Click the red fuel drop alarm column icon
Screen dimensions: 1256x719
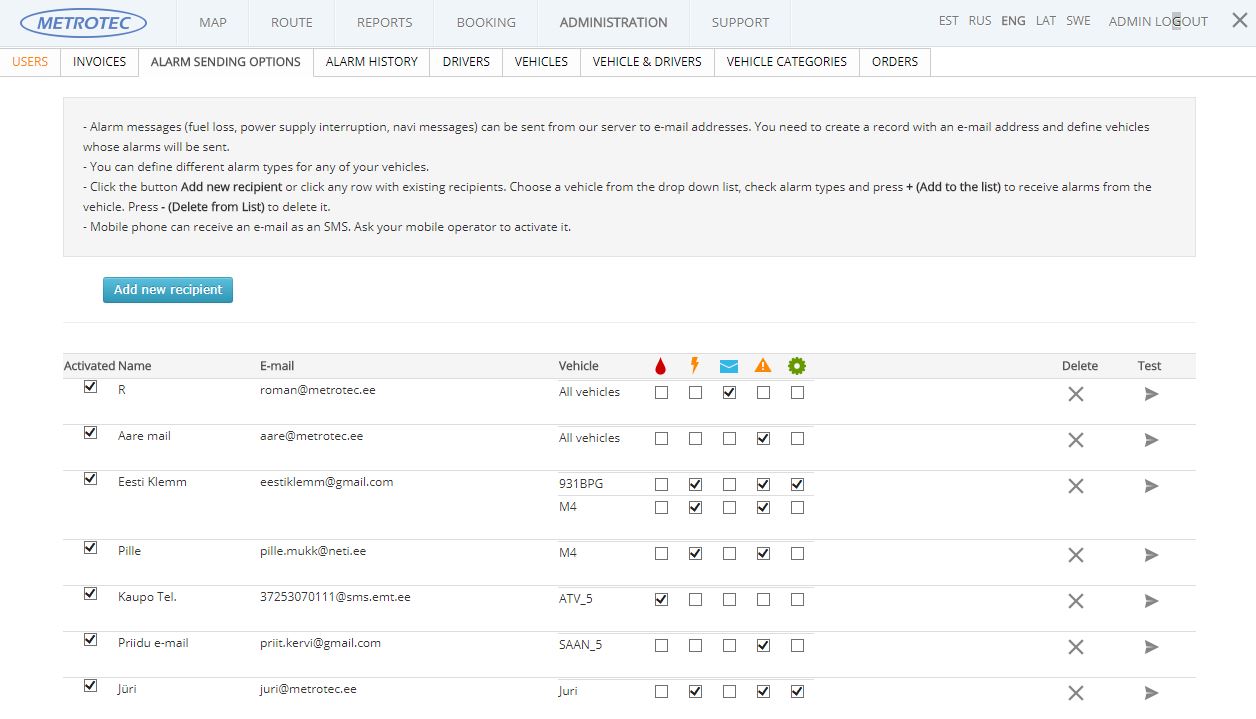point(660,366)
